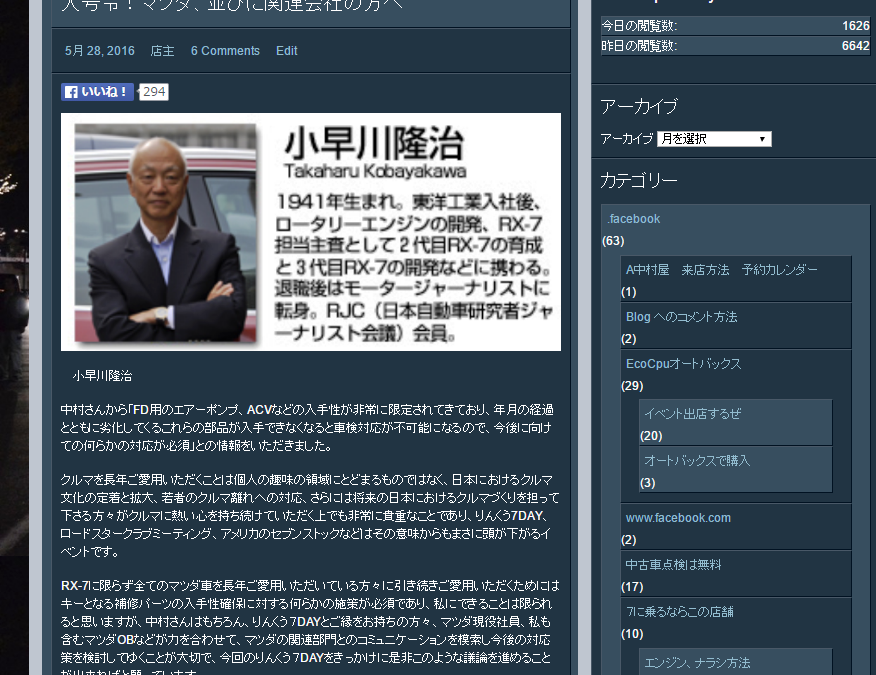Open the .facebook category

(633, 218)
